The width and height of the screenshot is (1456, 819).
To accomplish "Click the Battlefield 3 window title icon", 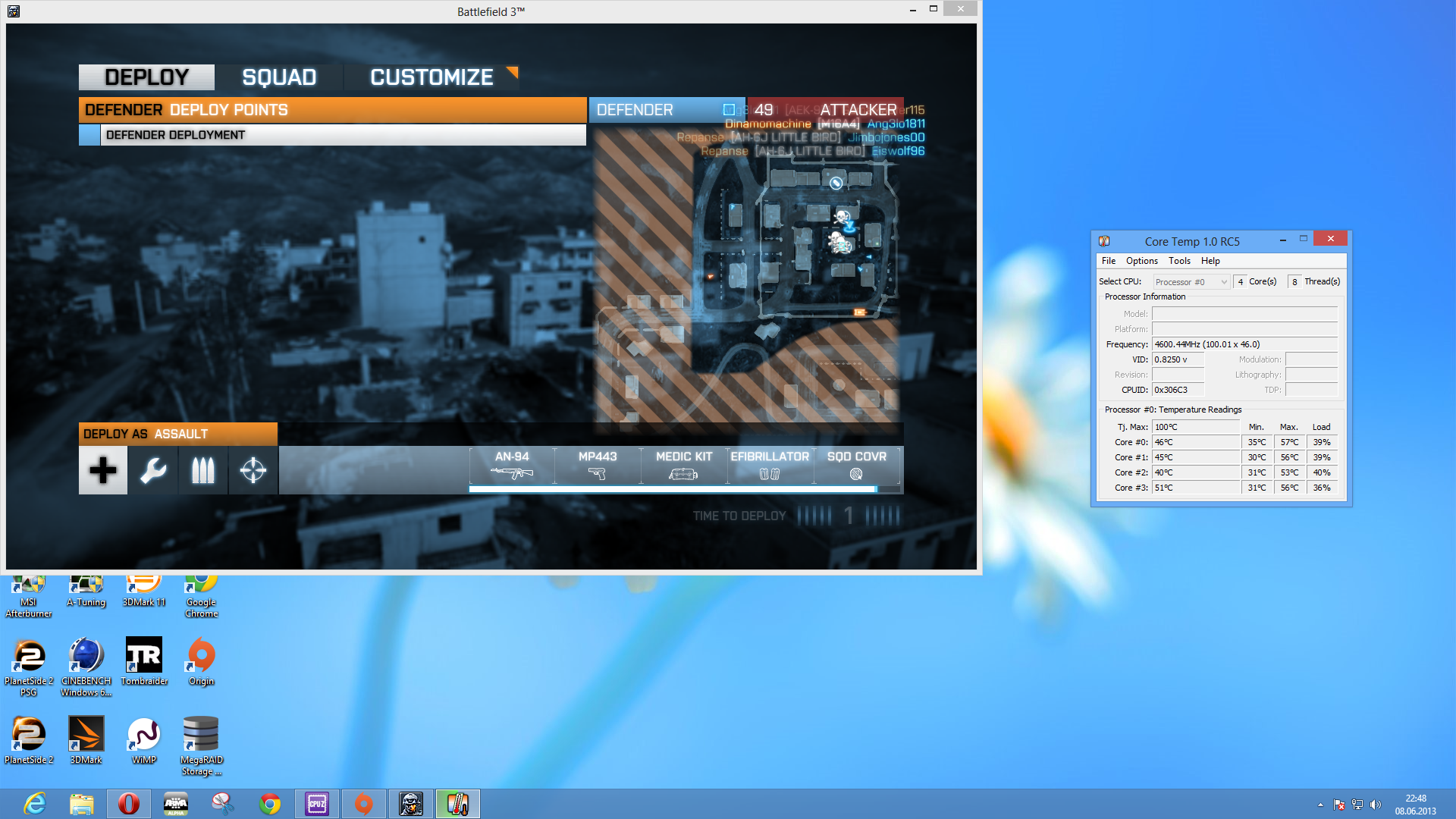I will (14, 11).
